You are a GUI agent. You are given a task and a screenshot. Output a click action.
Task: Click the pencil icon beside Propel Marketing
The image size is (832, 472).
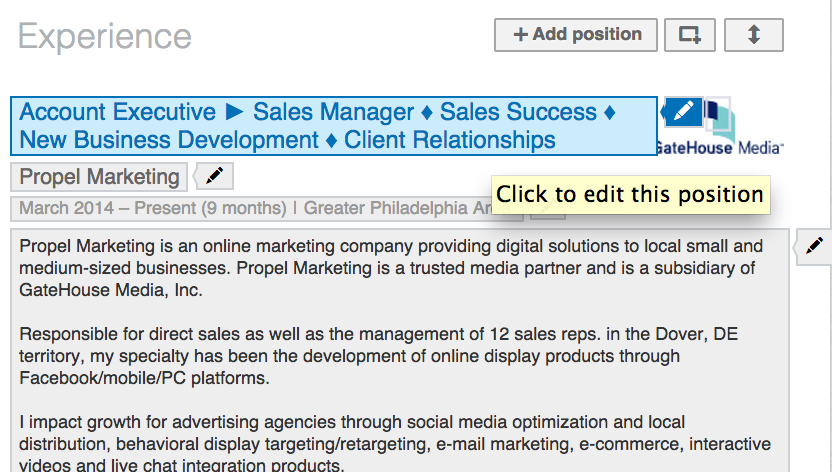click(214, 176)
